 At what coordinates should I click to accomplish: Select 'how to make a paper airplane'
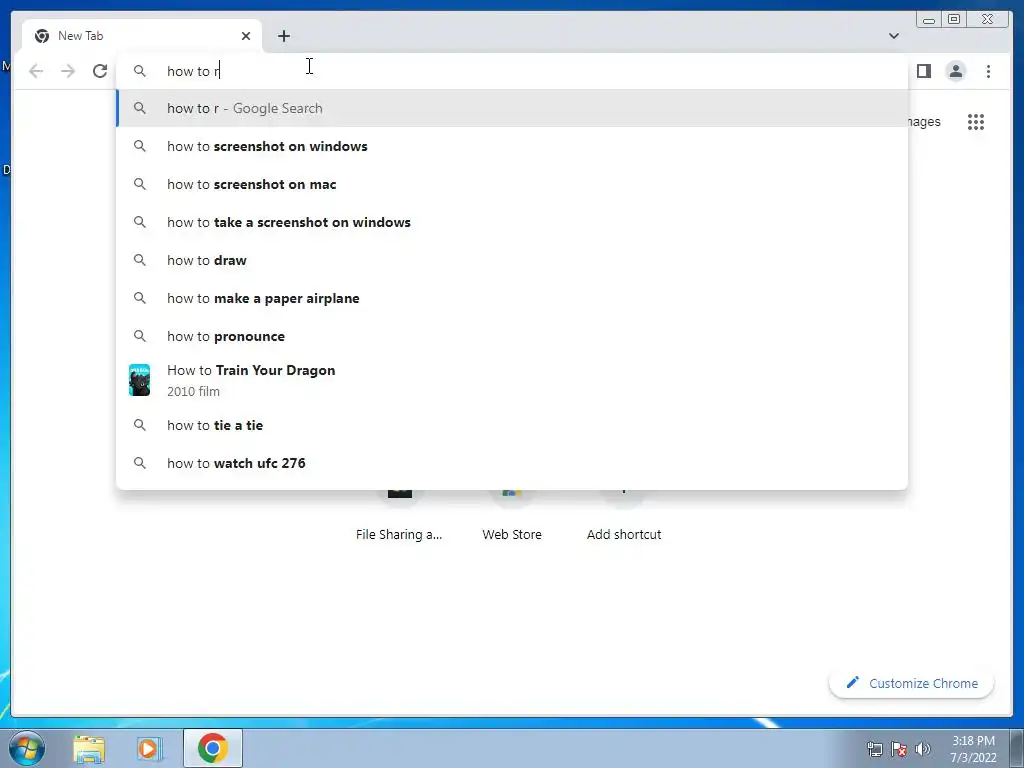(x=512, y=298)
